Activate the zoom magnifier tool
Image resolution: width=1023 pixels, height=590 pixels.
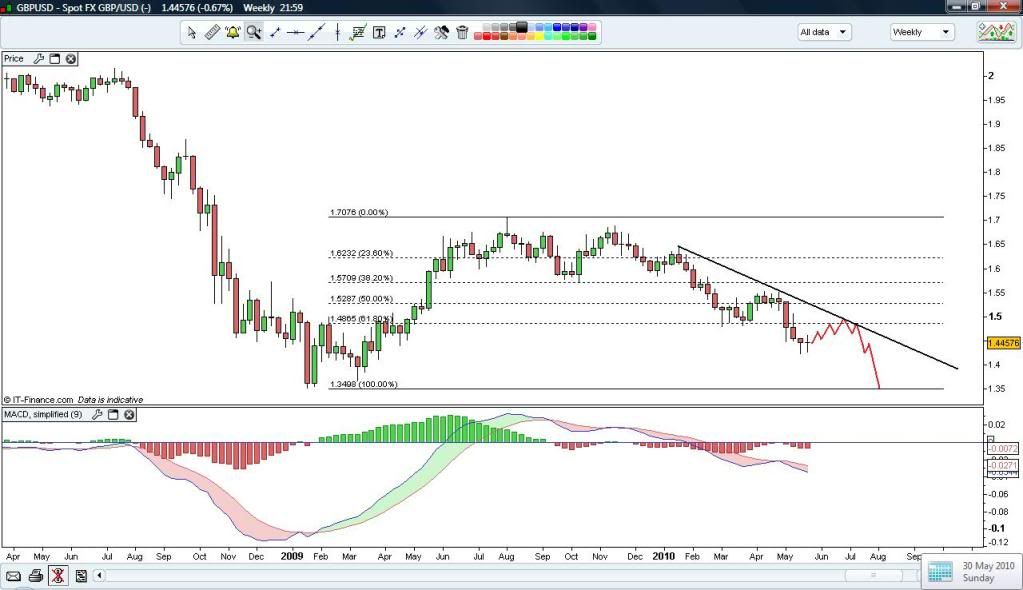[254, 32]
